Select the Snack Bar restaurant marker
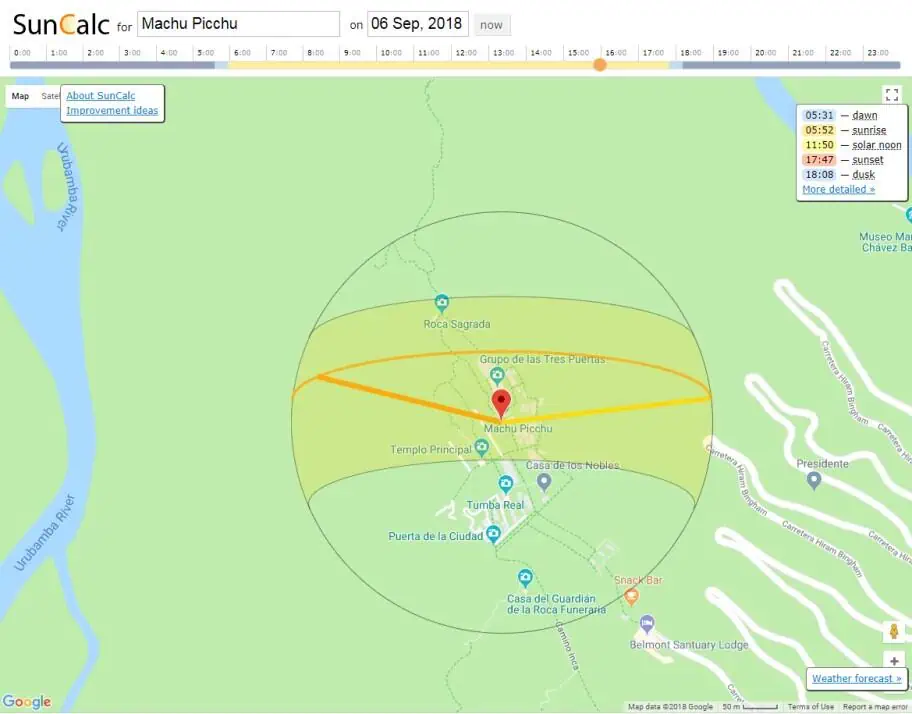The image size is (912, 714). 631,597
